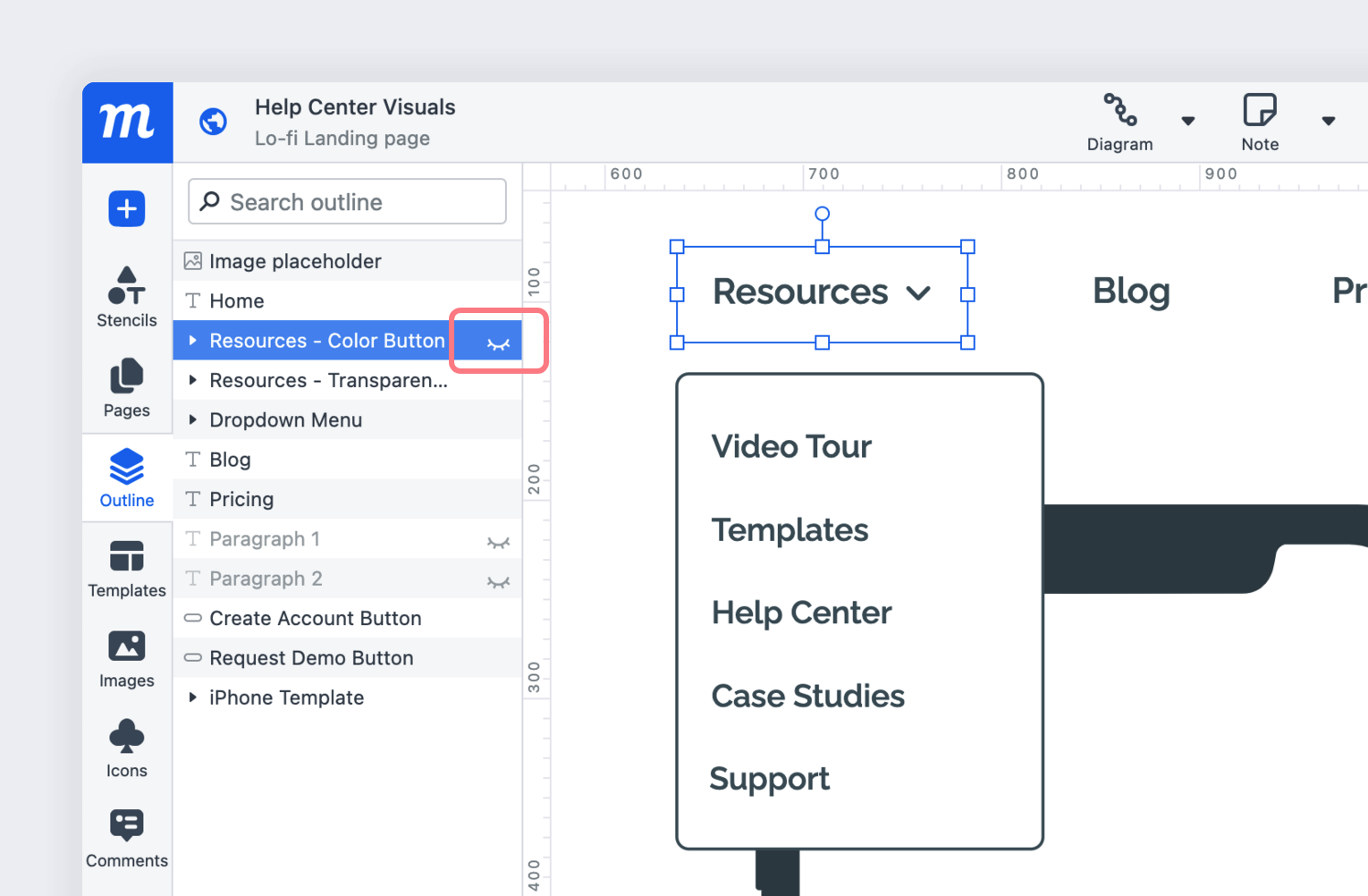
Task: Expand the iPhone Template group
Action: point(192,697)
